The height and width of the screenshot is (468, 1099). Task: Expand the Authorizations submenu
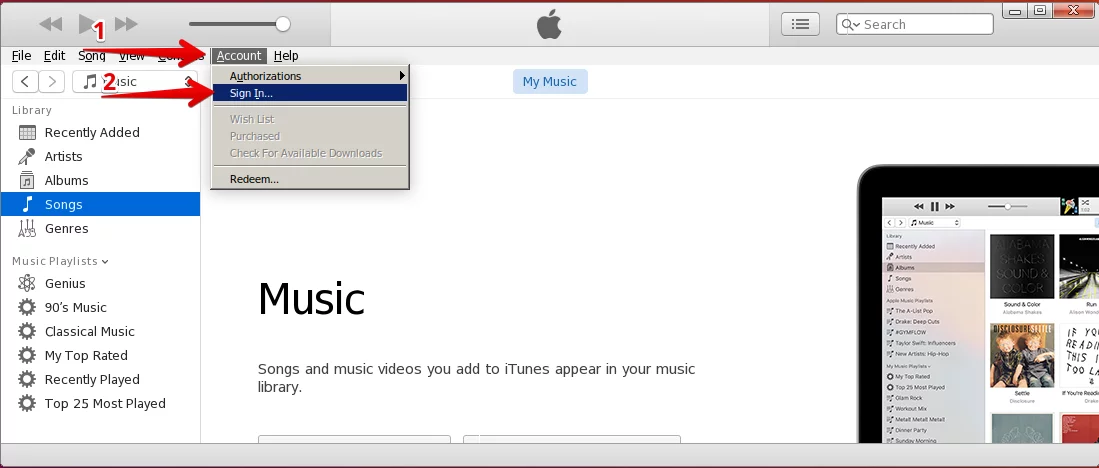pyautogui.click(x=310, y=76)
